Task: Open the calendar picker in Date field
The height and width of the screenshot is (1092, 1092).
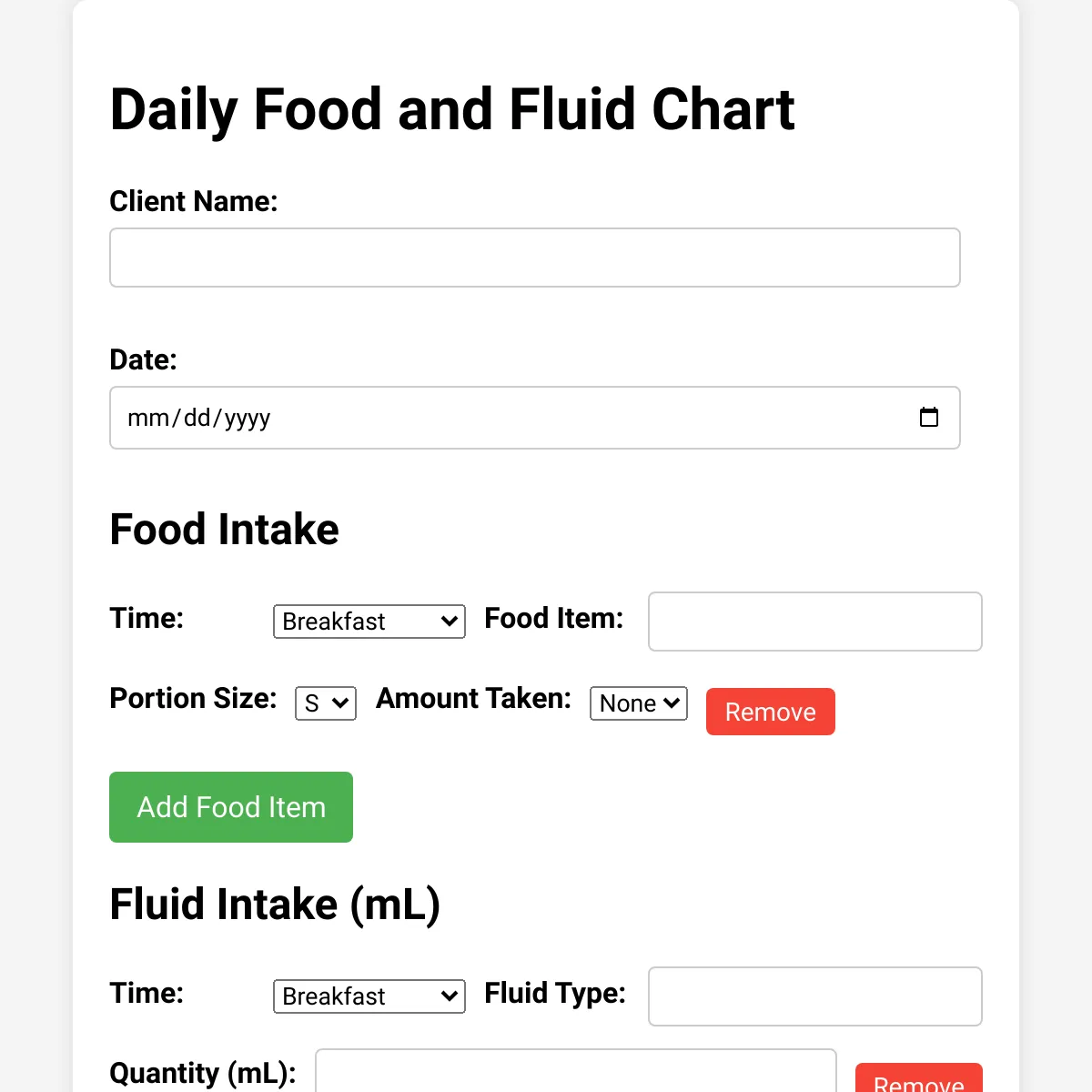Action: (x=928, y=418)
